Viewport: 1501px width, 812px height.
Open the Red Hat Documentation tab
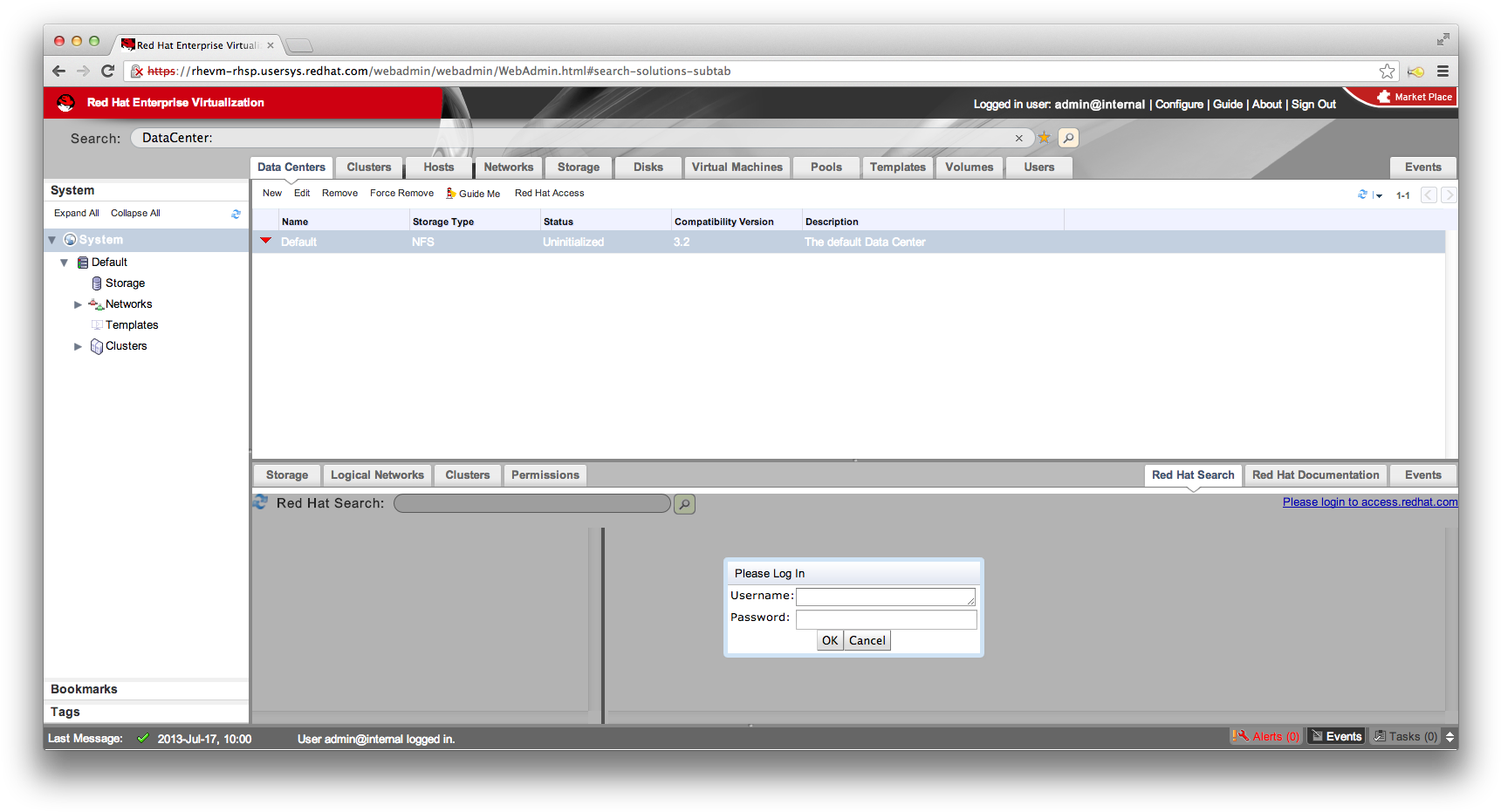click(x=1316, y=475)
